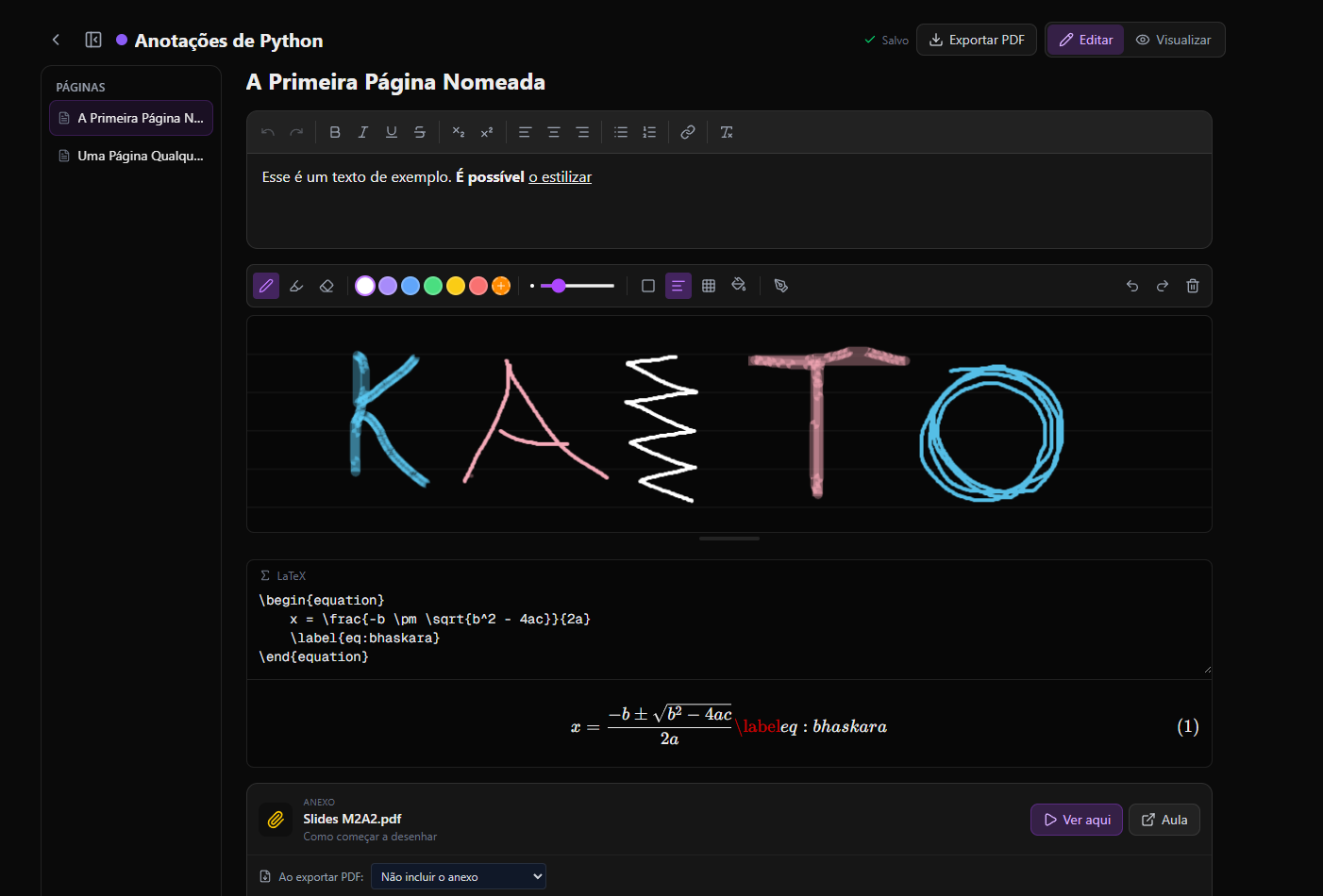
Task: Insert a numbered list
Action: click(x=649, y=132)
